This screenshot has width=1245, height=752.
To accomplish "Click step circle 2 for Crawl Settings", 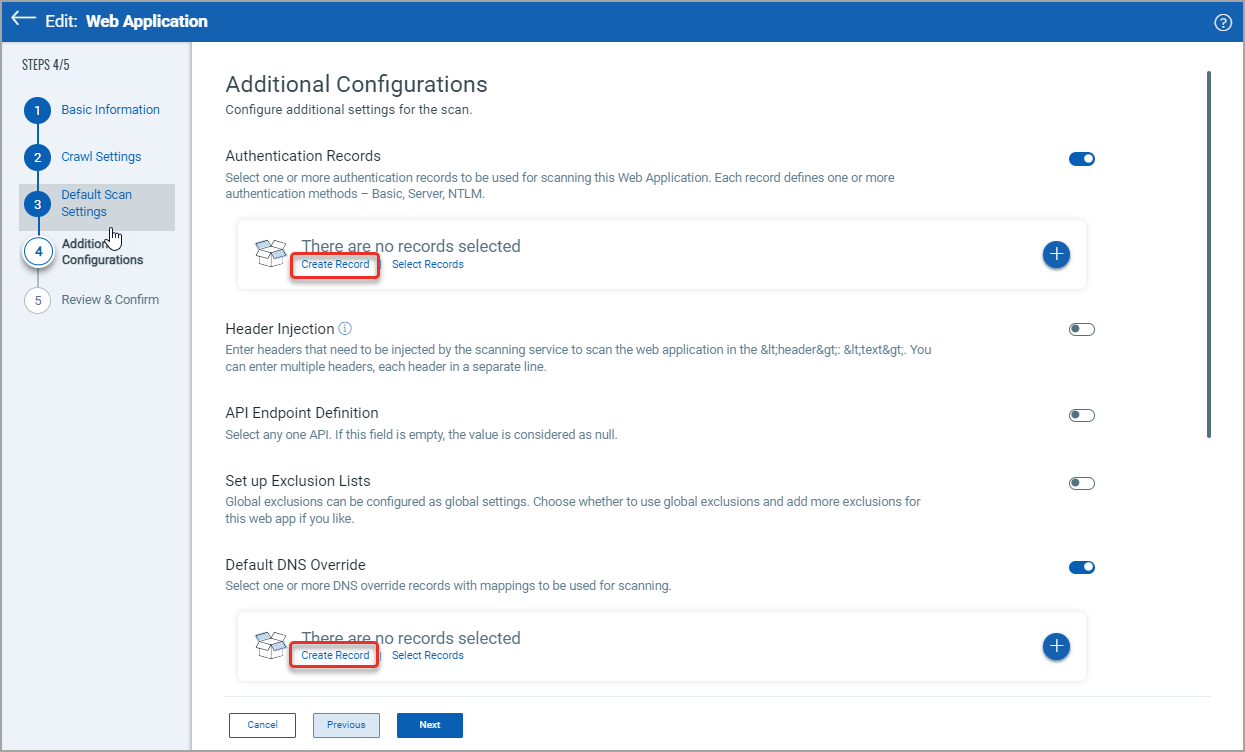I will [37, 157].
